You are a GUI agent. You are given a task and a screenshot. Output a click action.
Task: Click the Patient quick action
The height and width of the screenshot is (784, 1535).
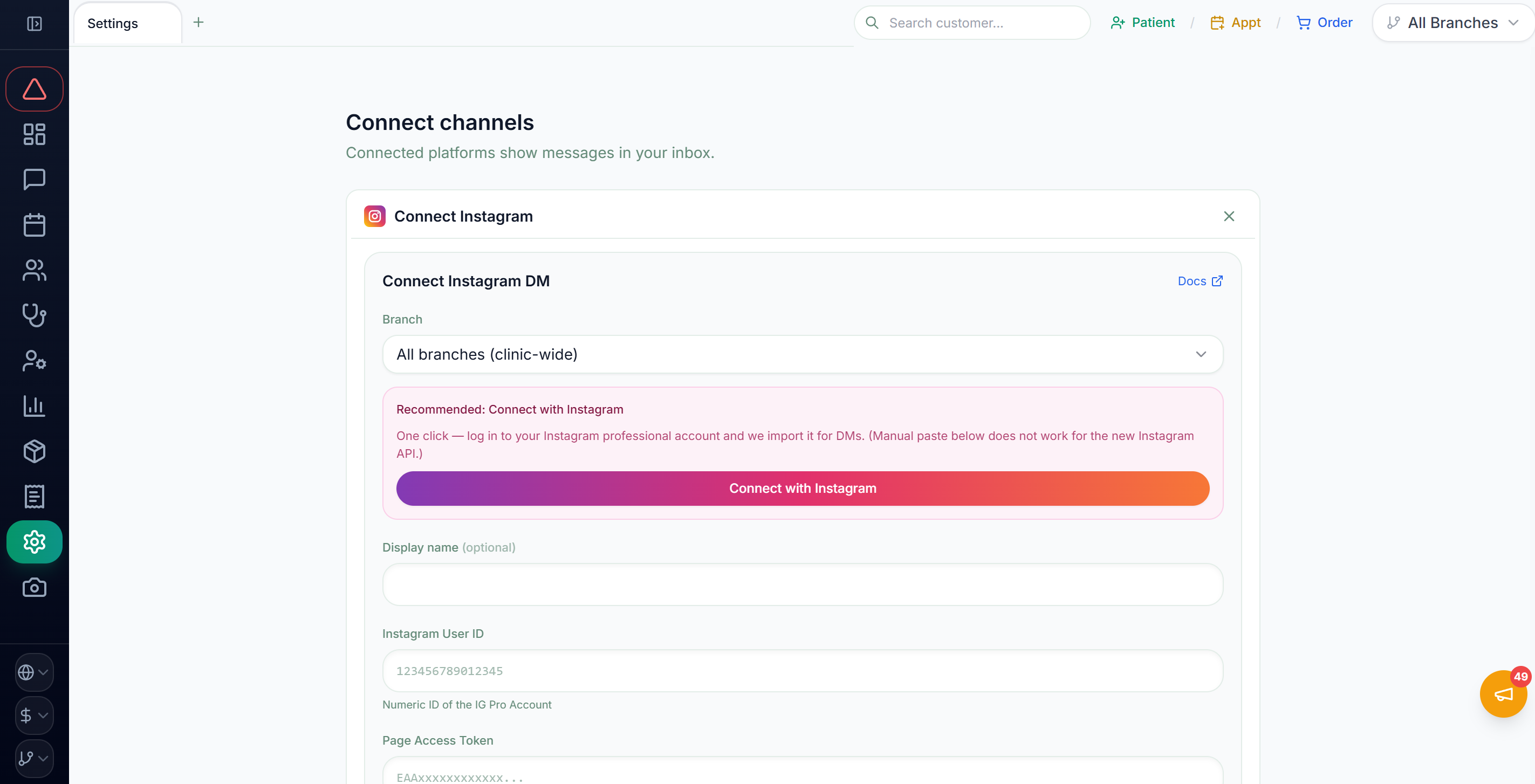pyautogui.click(x=1142, y=23)
